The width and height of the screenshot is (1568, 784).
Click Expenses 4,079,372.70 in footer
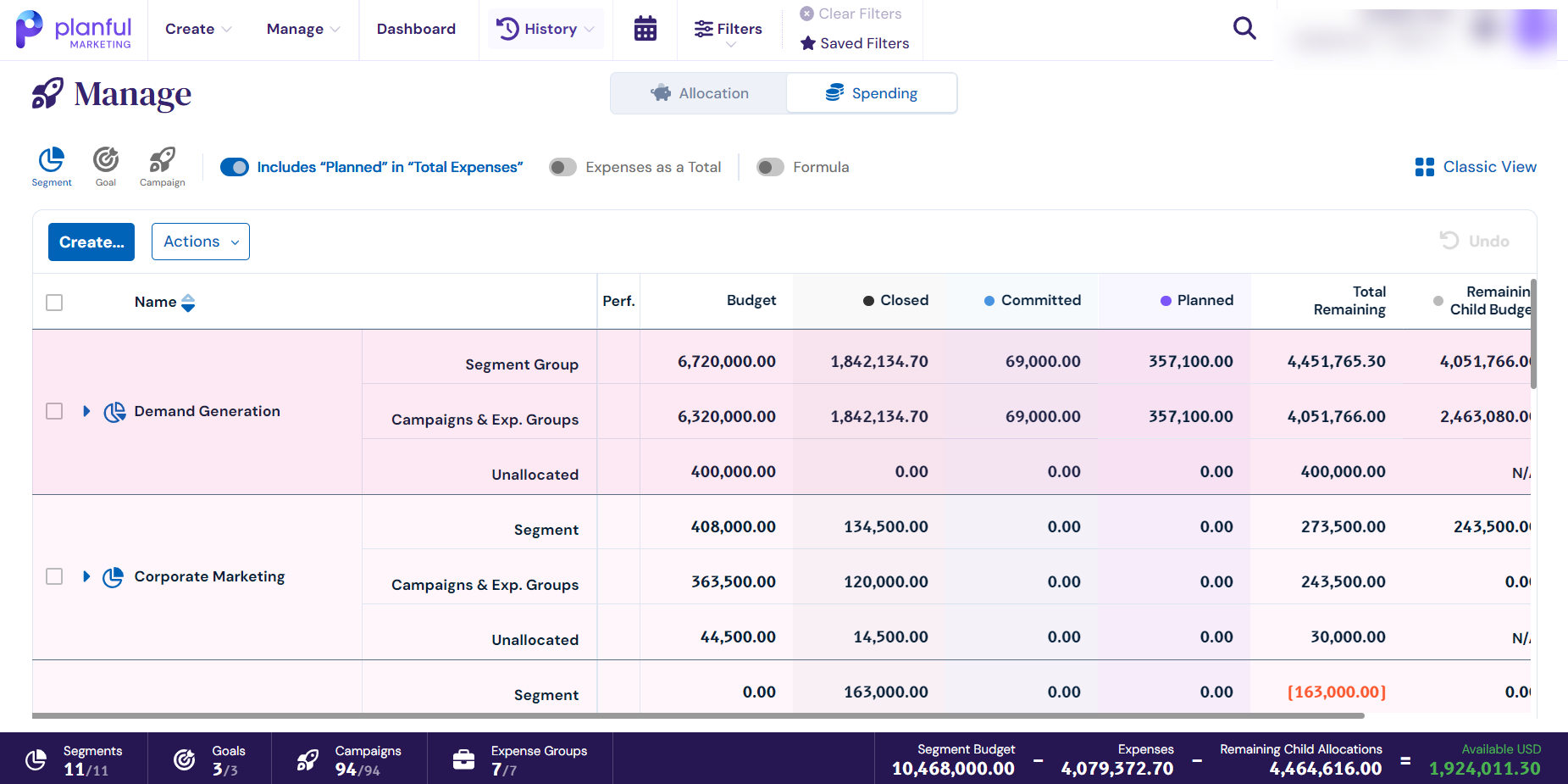tap(1117, 760)
